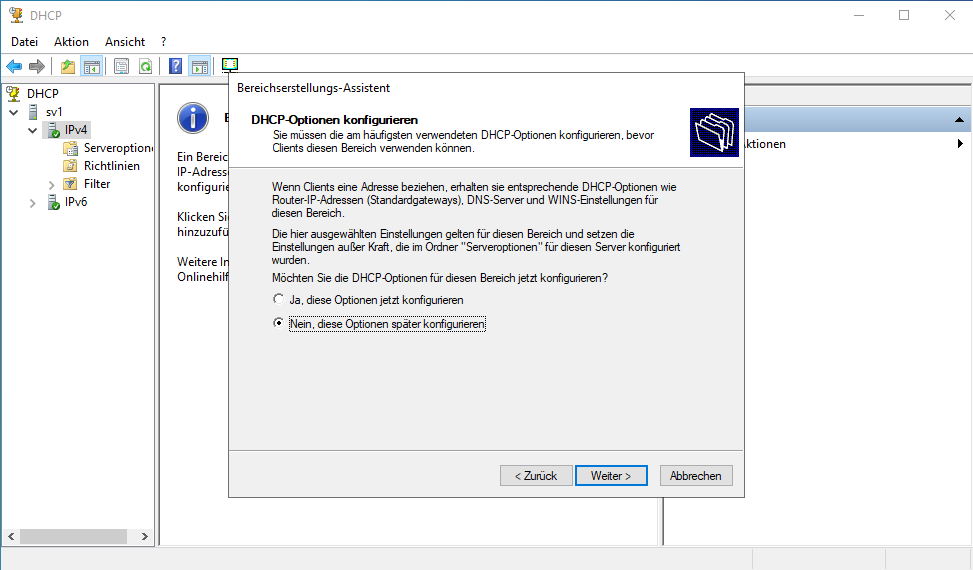Open the Ansicht menu
Screen dimensions: 973x570
[x=125, y=42]
